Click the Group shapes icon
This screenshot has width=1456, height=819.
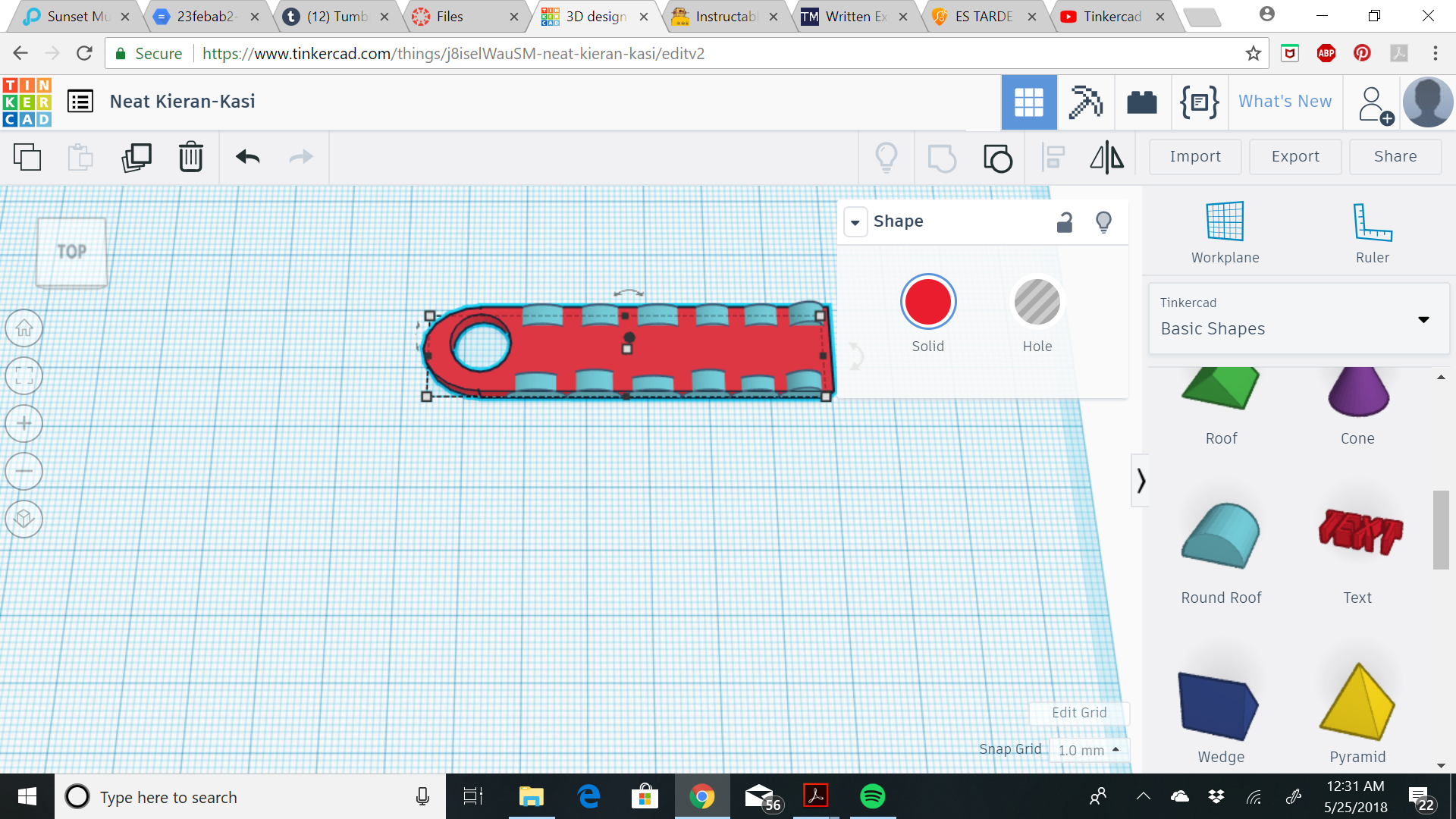(942, 158)
